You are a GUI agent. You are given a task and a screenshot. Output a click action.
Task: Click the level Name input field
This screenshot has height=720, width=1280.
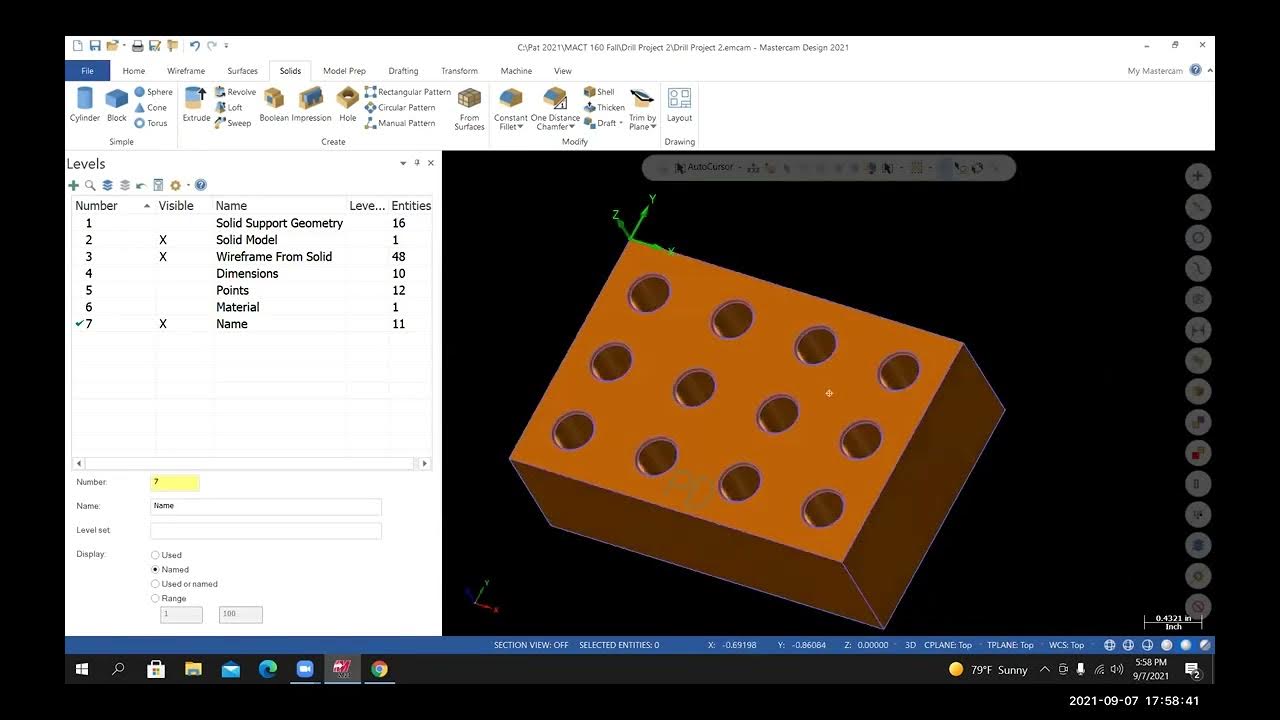(266, 506)
